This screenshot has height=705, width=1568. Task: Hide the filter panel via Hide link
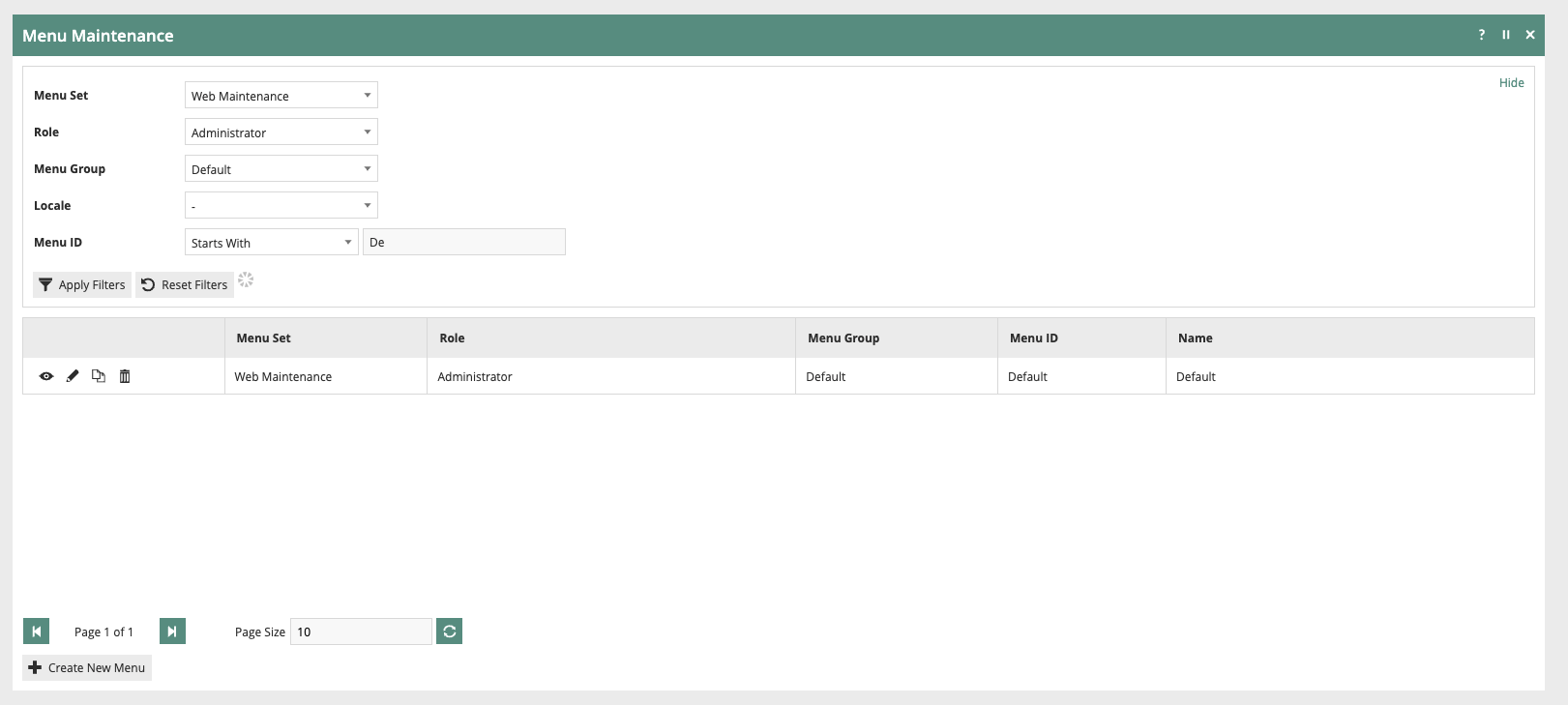tap(1511, 83)
